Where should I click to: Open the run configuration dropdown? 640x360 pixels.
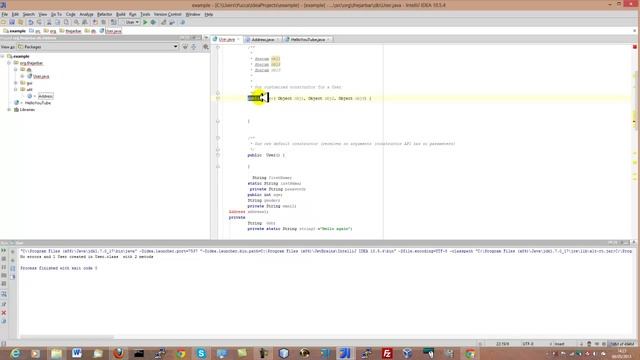[x=130, y=22]
